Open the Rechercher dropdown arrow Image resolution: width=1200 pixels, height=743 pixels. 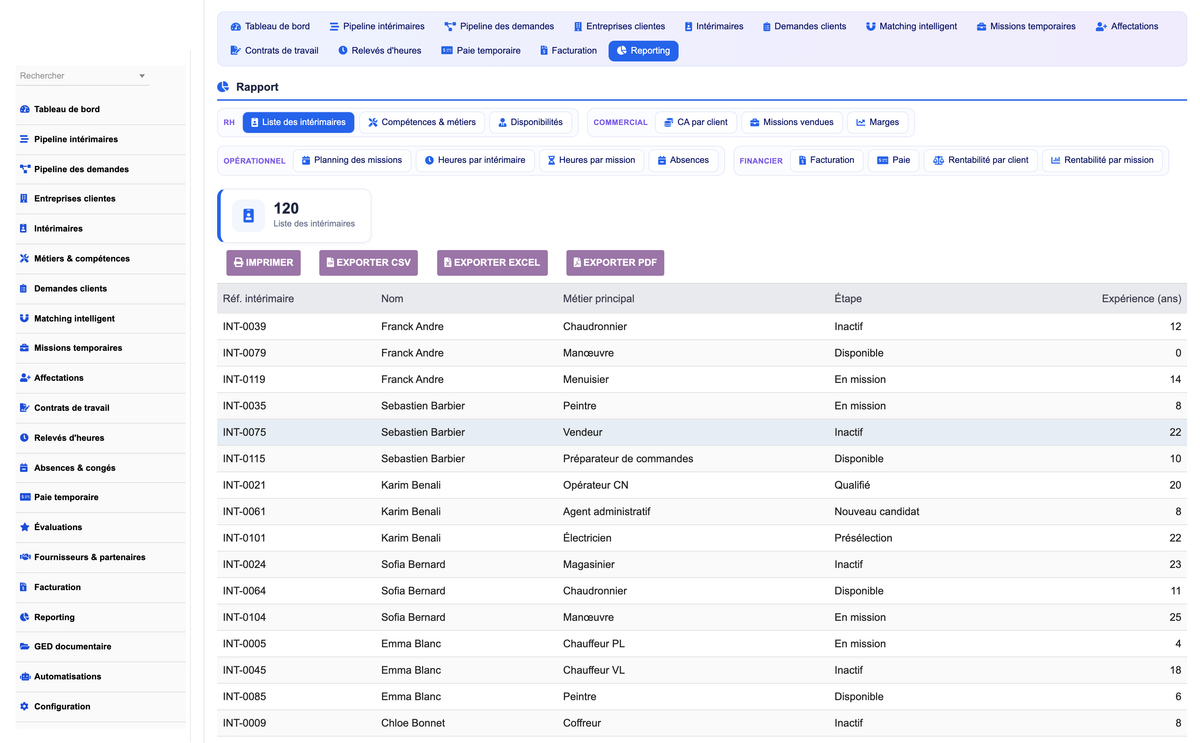pyautogui.click(x=142, y=76)
